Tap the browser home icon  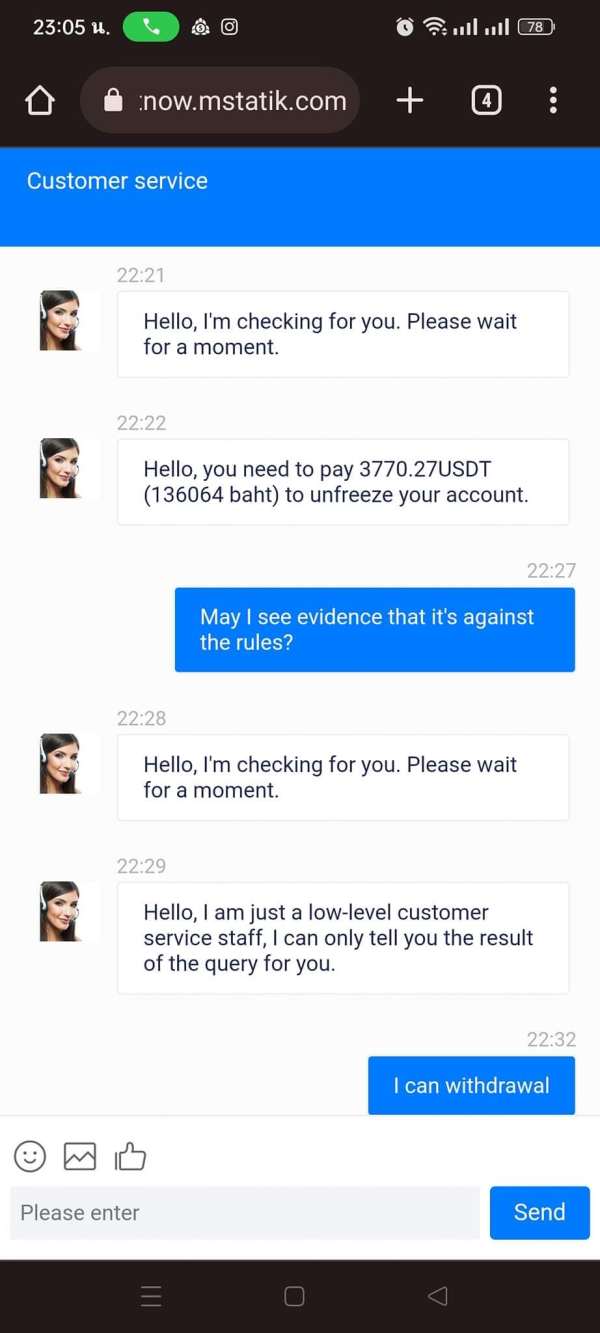[39, 100]
